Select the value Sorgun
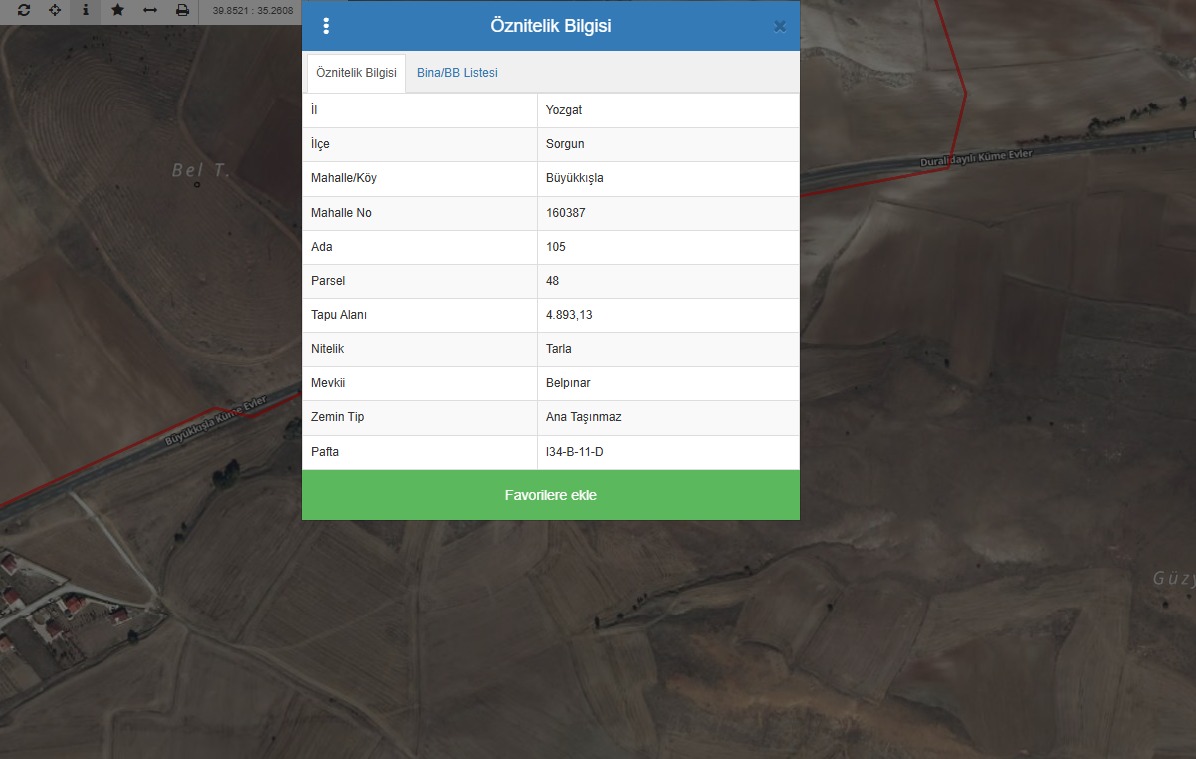Image resolution: width=1196 pixels, height=759 pixels. [x=565, y=144]
